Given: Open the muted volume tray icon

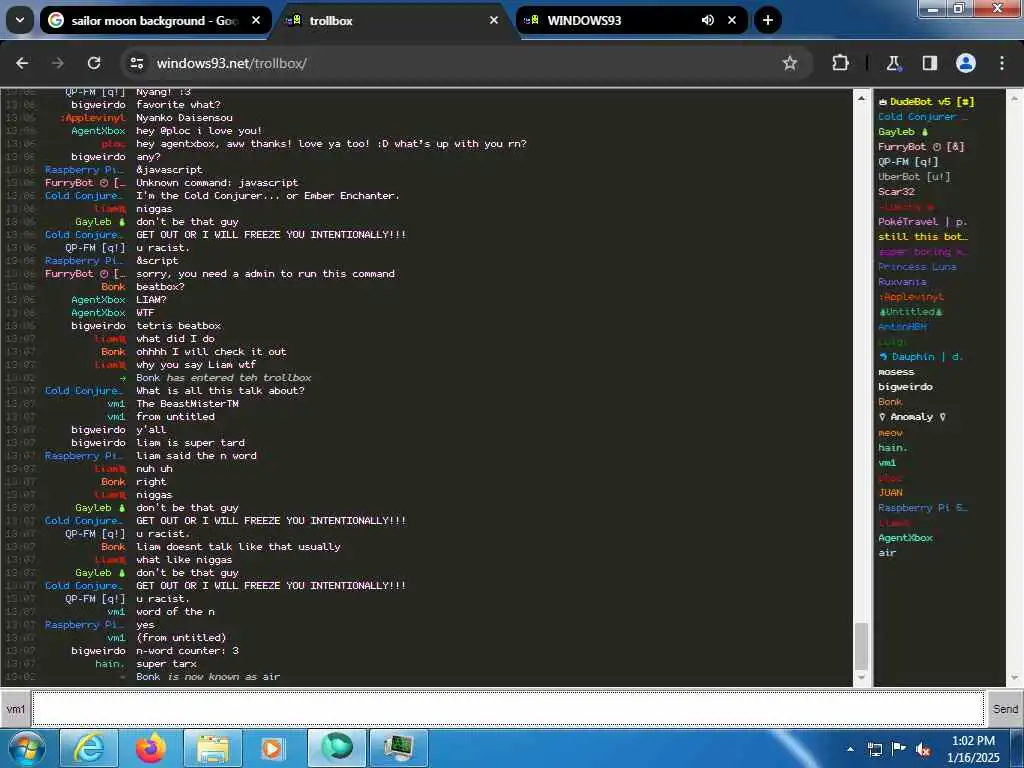Looking at the screenshot, I should [923, 749].
